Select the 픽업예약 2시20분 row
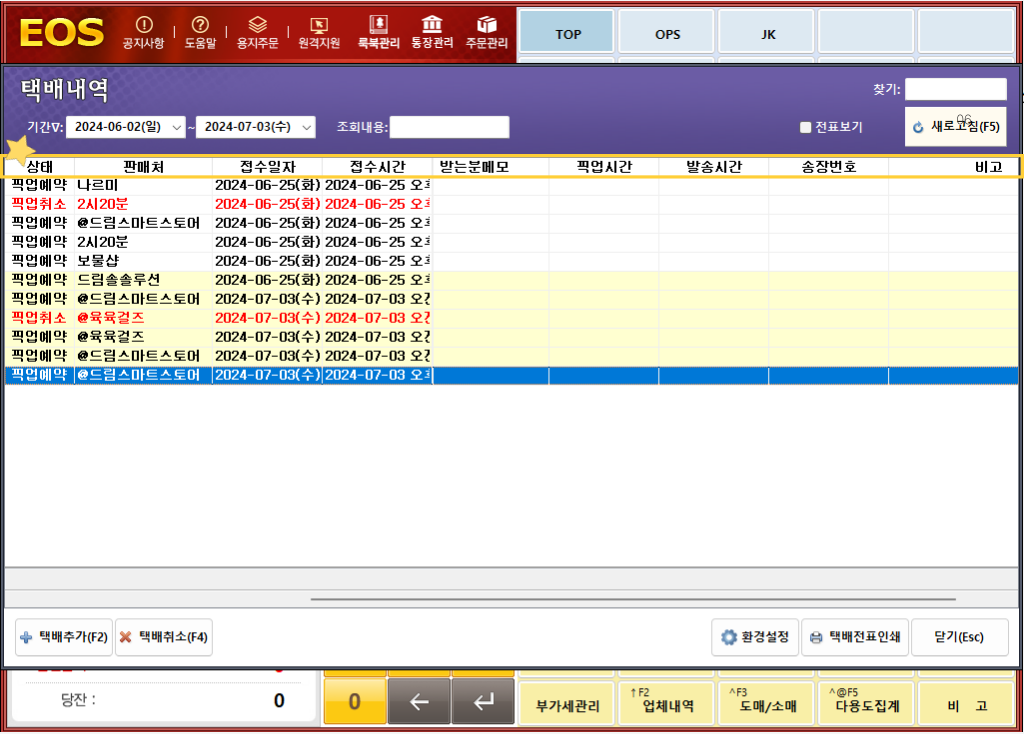The image size is (1024, 734). [x=511, y=242]
